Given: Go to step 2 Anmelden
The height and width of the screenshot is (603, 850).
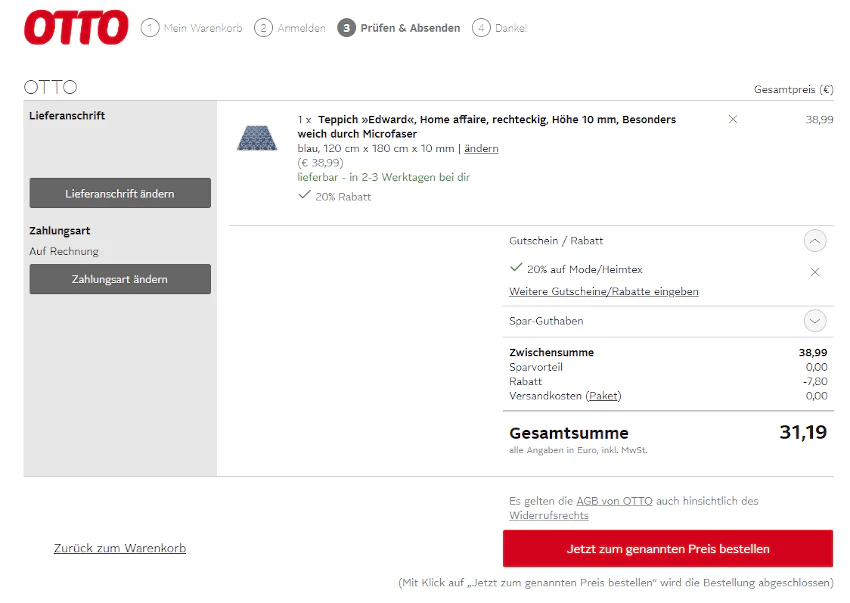Looking at the screenshot, I should coord(290,28).
